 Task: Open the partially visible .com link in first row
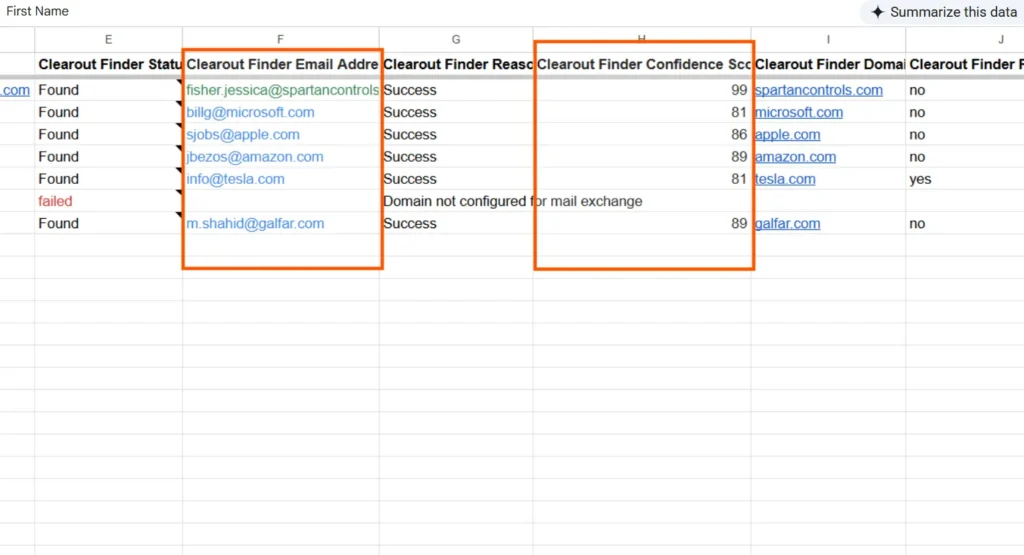coord(15,90)
